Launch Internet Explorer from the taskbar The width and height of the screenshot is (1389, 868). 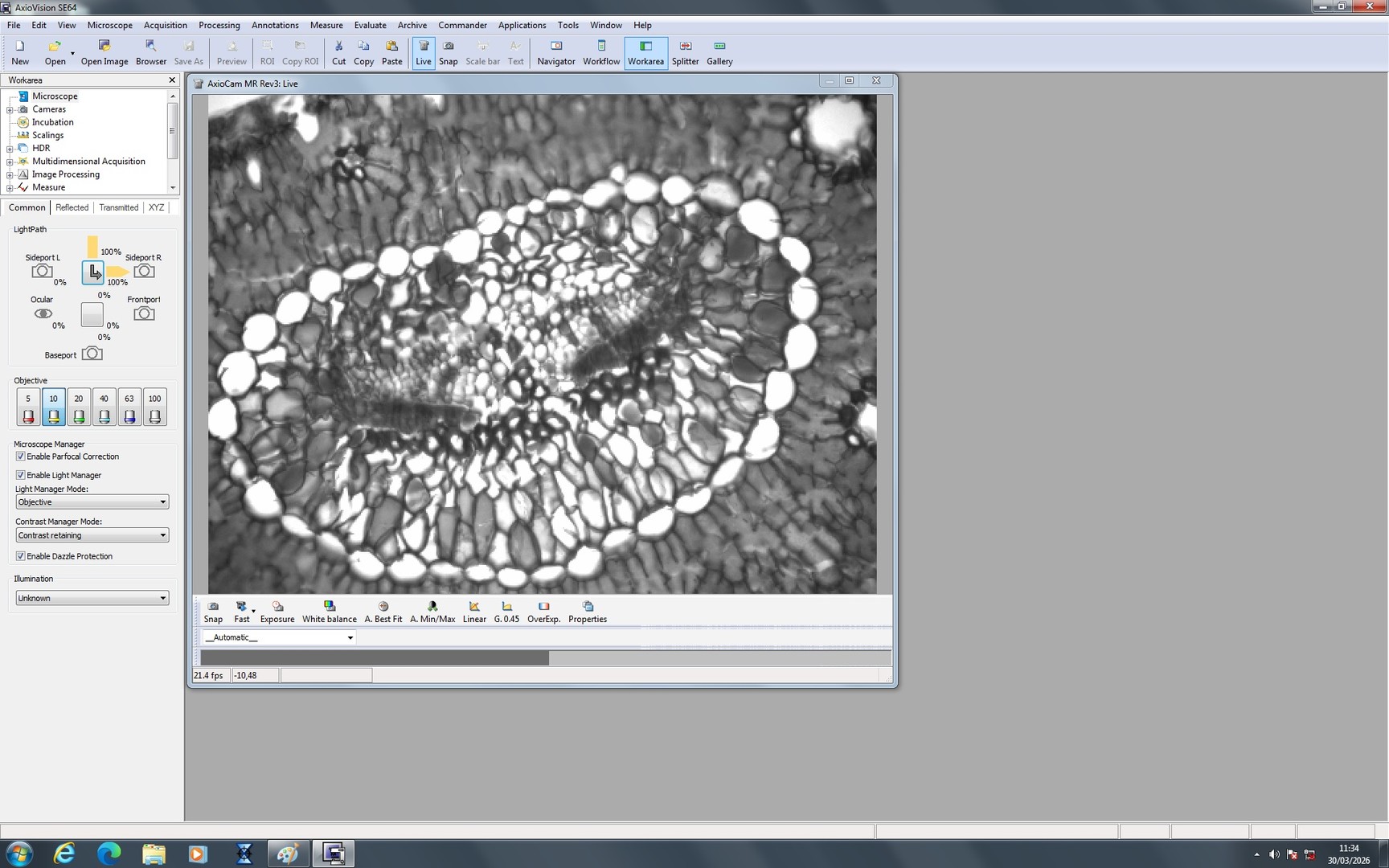[x=64, y=854]
